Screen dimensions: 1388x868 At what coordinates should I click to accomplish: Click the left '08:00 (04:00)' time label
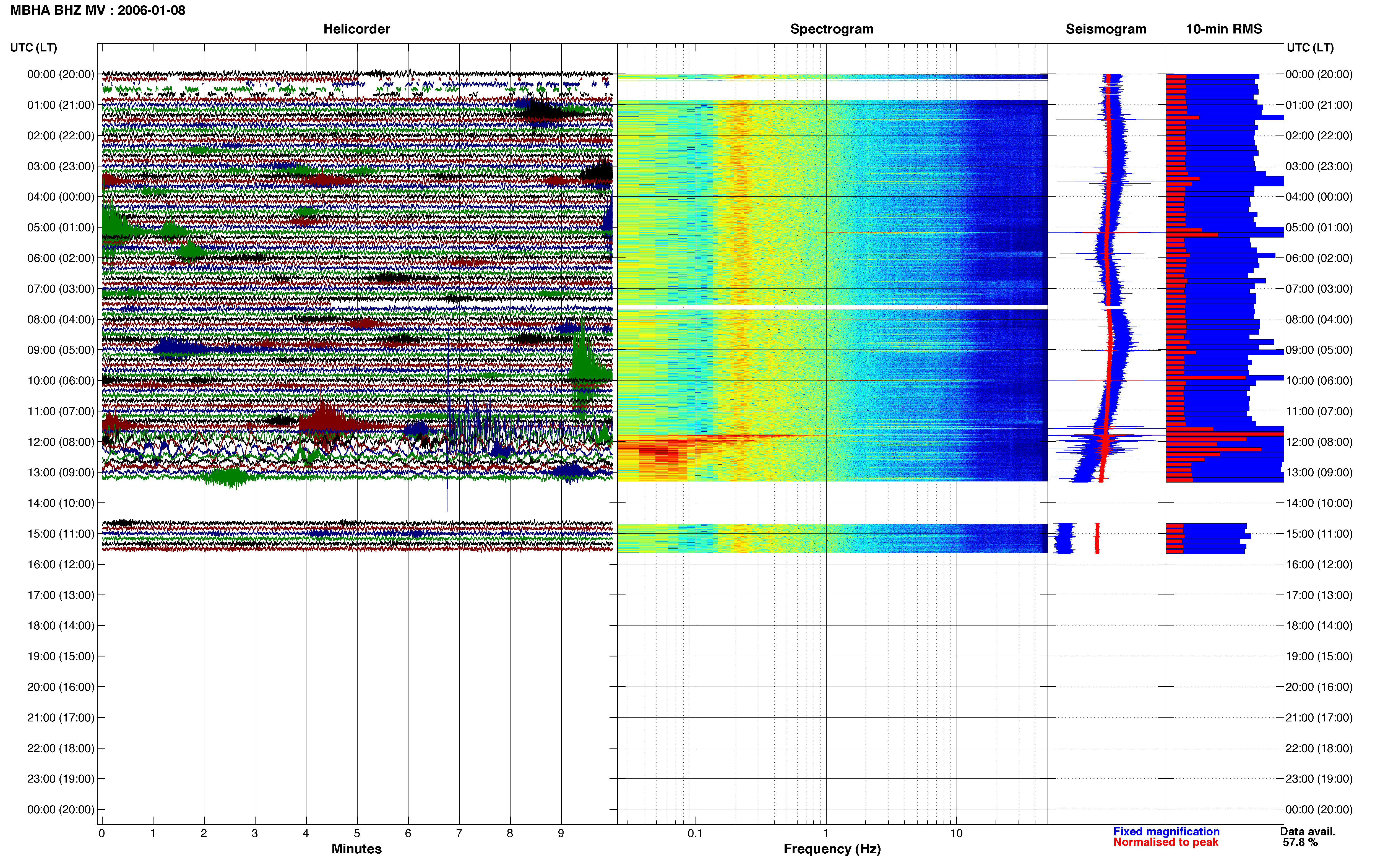[61, 319]
